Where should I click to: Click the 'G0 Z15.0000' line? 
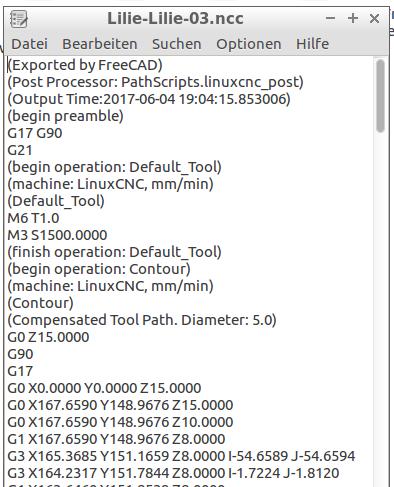[x=48, y=337]
